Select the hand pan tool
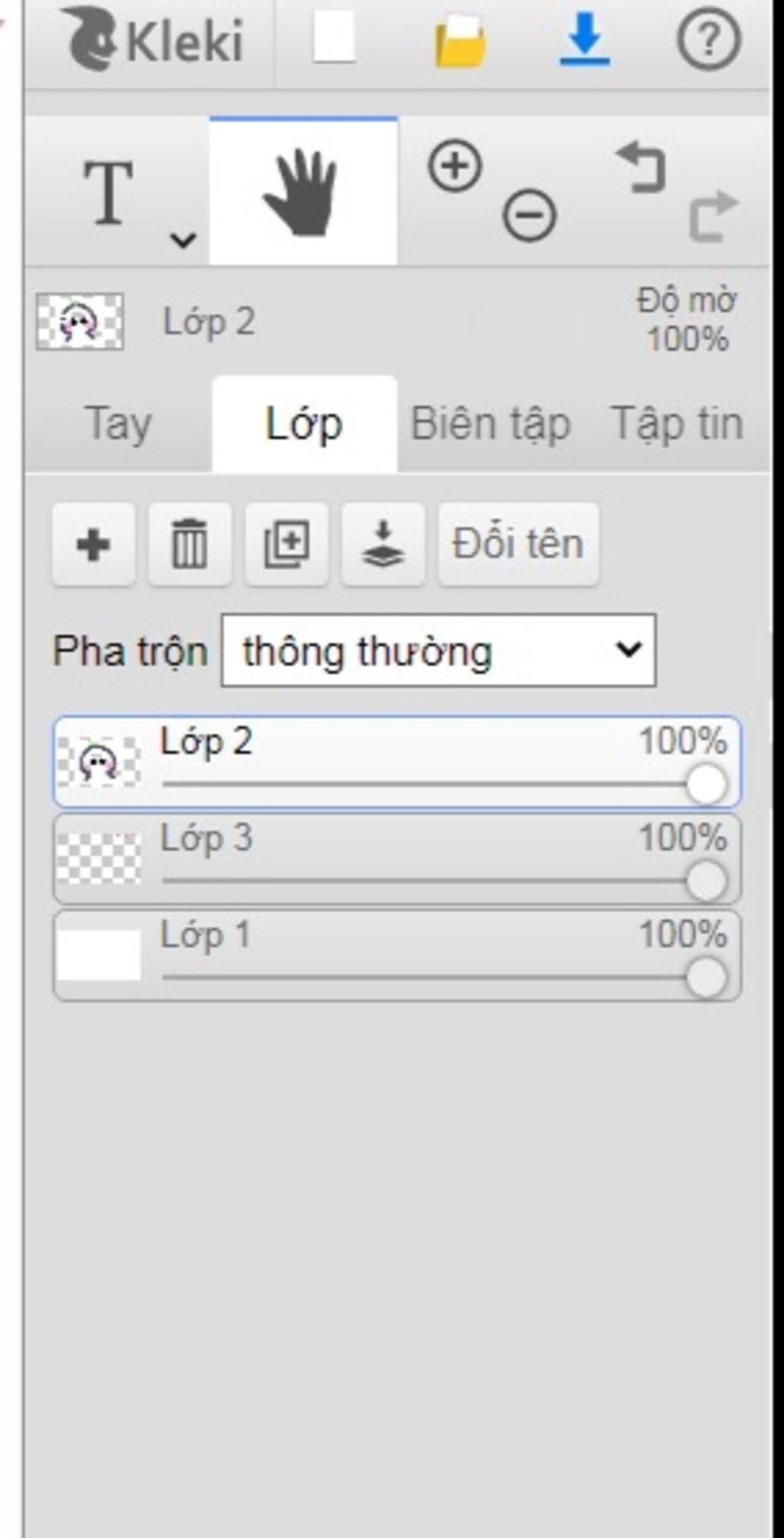Image resolution: width=784 pixels, height=1538 pixels. pyautogui.click(x=303, y=192)
